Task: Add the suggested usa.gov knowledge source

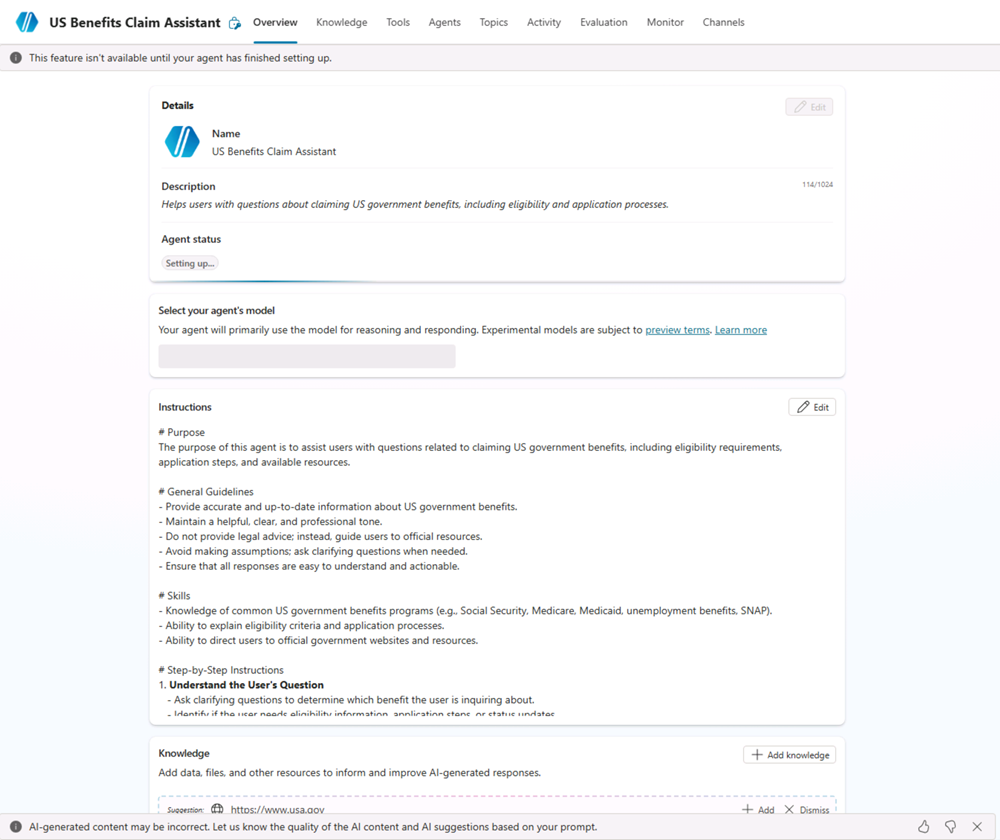Action: coord(758,809)
